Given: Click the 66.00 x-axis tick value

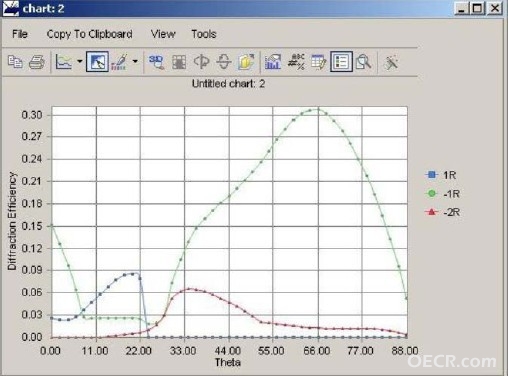Looking at the screenshot, I should coord(317,351).
